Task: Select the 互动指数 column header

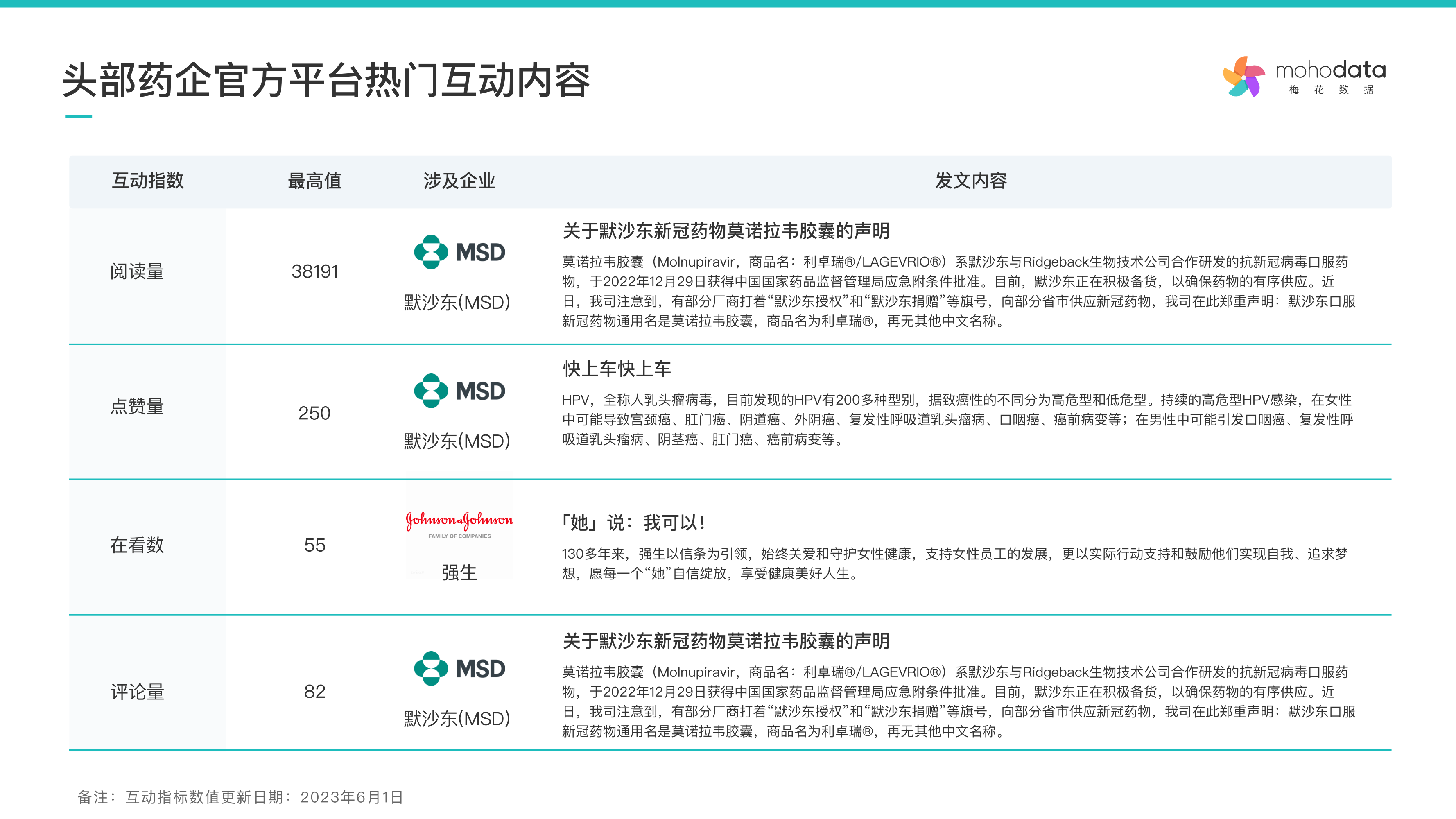Action: [147, 181]
